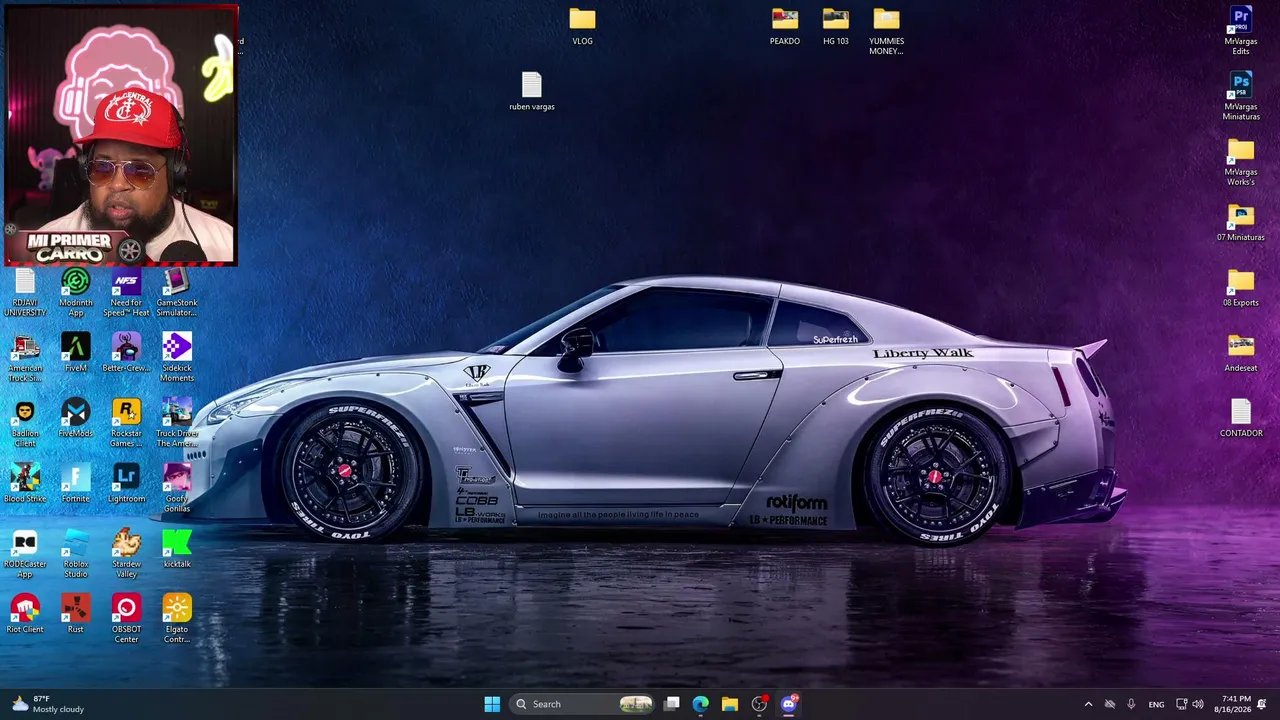The height and width of the screenshot is (720, 1280).
Task: Select the FiveM desktop shortcut
Action: 76,353
